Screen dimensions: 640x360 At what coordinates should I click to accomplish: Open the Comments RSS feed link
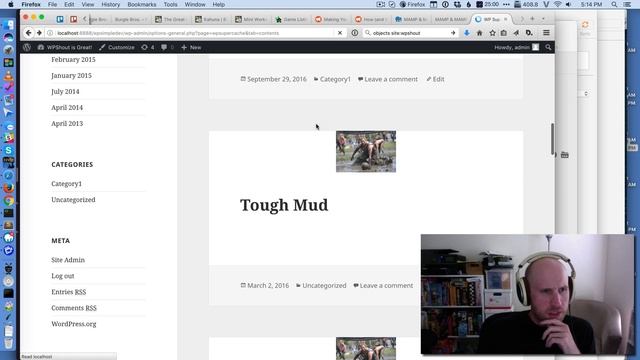[74, 308]
